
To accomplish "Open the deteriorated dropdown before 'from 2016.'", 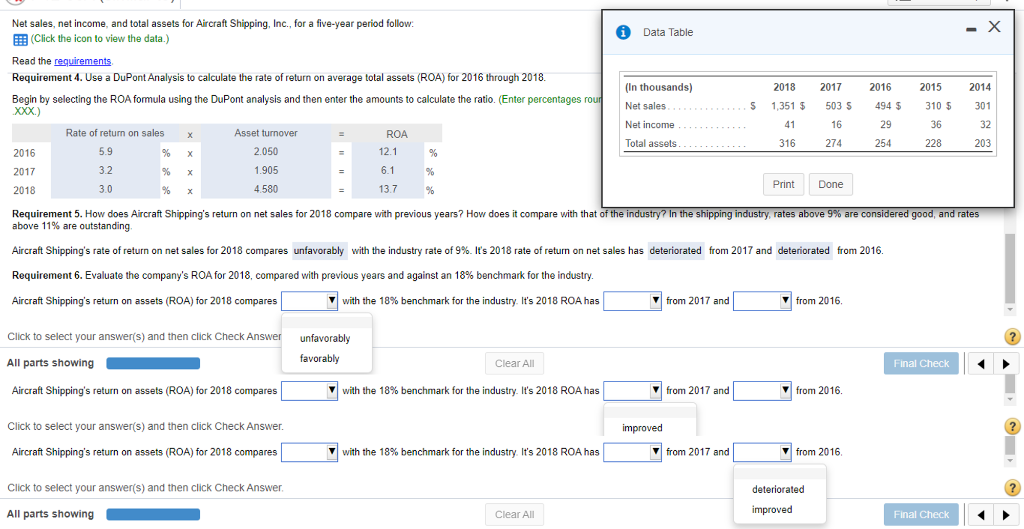I will [x=804, y=251].
